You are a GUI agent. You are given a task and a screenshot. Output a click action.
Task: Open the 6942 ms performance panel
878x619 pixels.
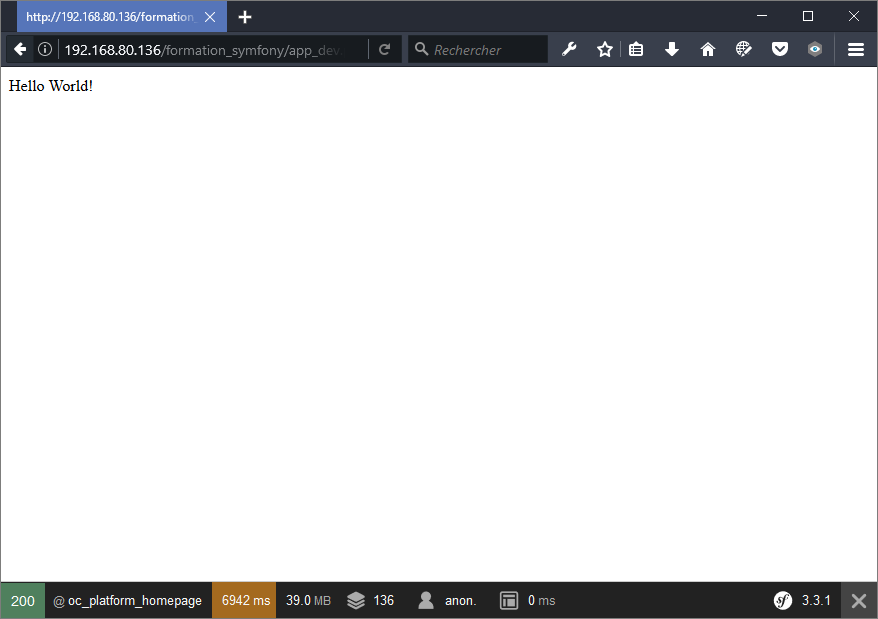244,601
